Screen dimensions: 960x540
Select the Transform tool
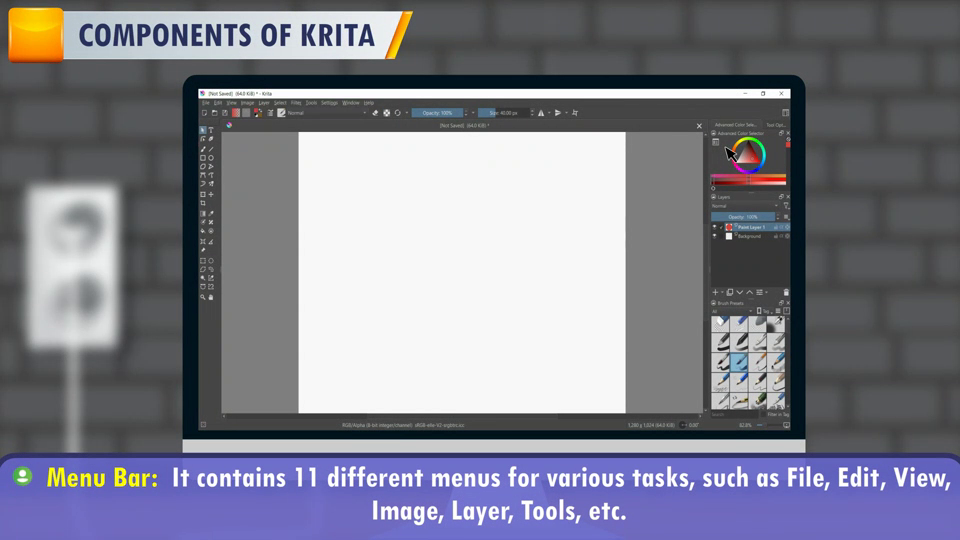[x=203, y=195]
